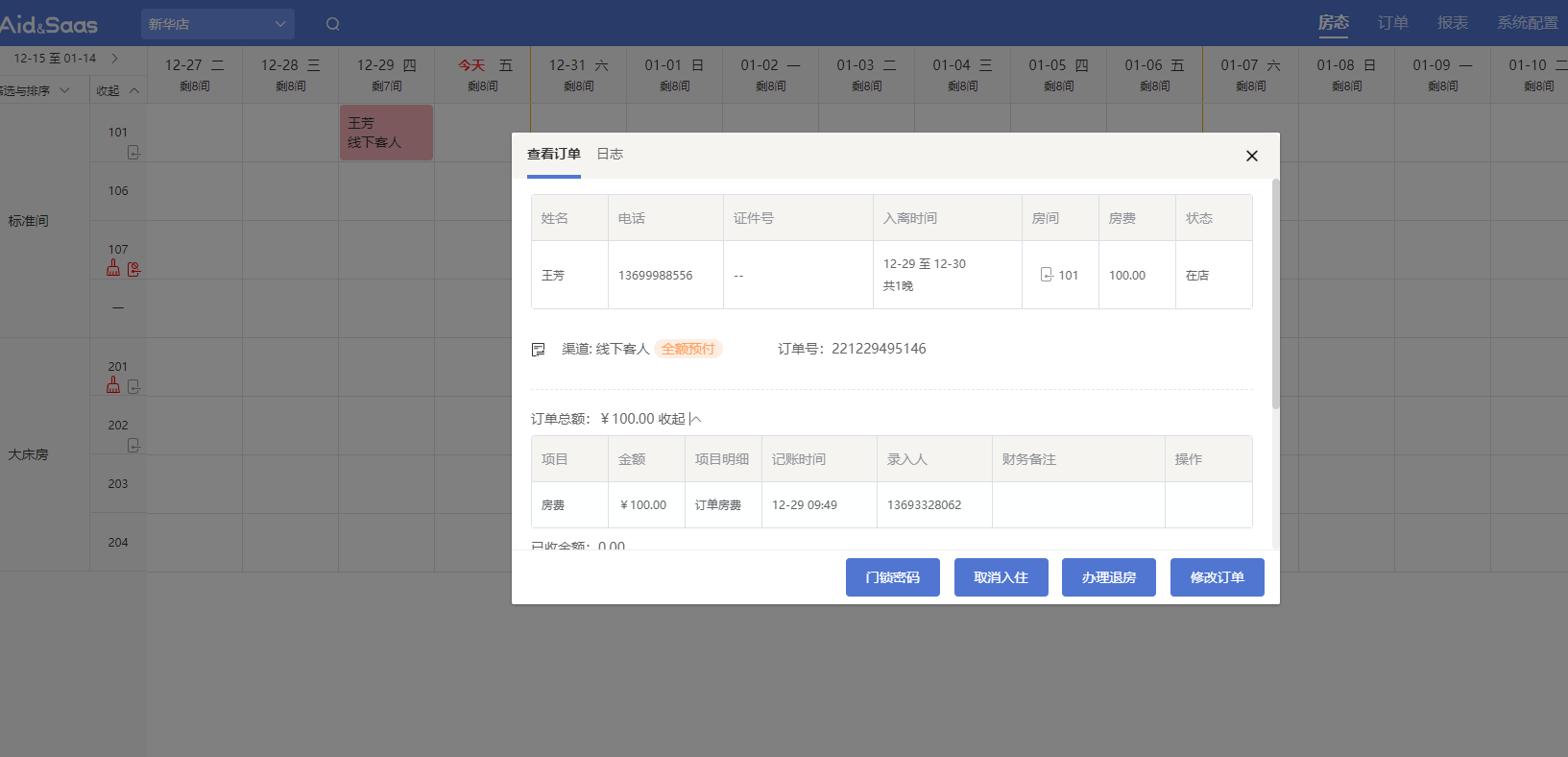Click the red maintenance icon for room 107
The width and height of the screenshot is (1568, 757).
tap(134, 269)
